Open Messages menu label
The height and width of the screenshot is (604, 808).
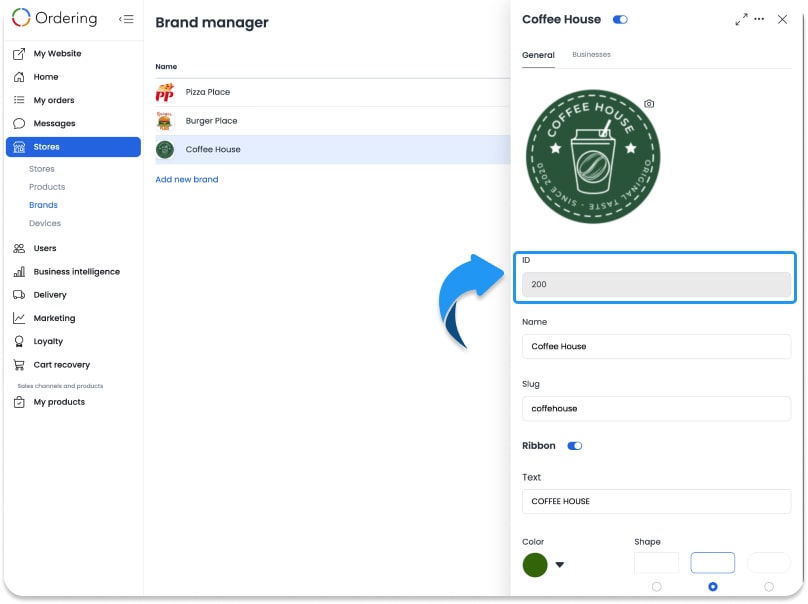[54, 124]
